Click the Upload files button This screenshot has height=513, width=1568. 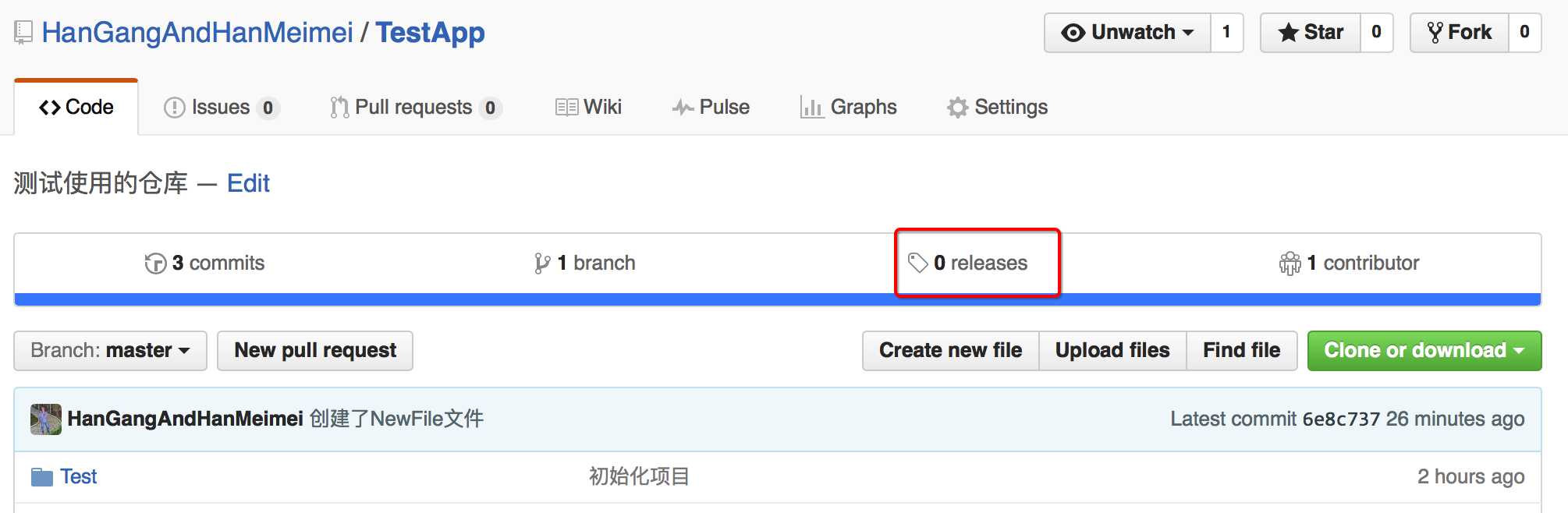1112,351
